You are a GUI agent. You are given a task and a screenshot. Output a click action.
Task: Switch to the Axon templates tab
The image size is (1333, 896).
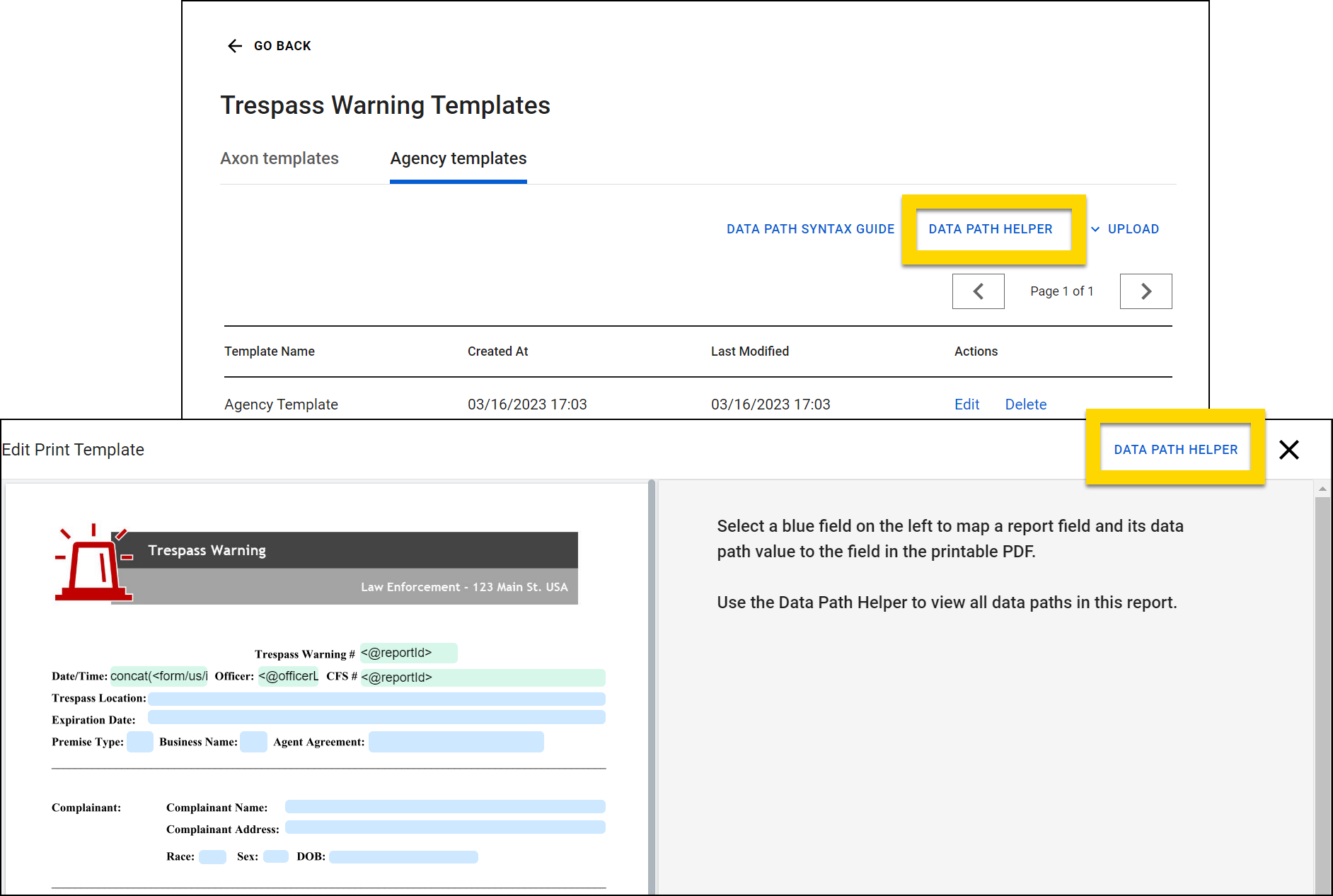[x=279, y=158]
